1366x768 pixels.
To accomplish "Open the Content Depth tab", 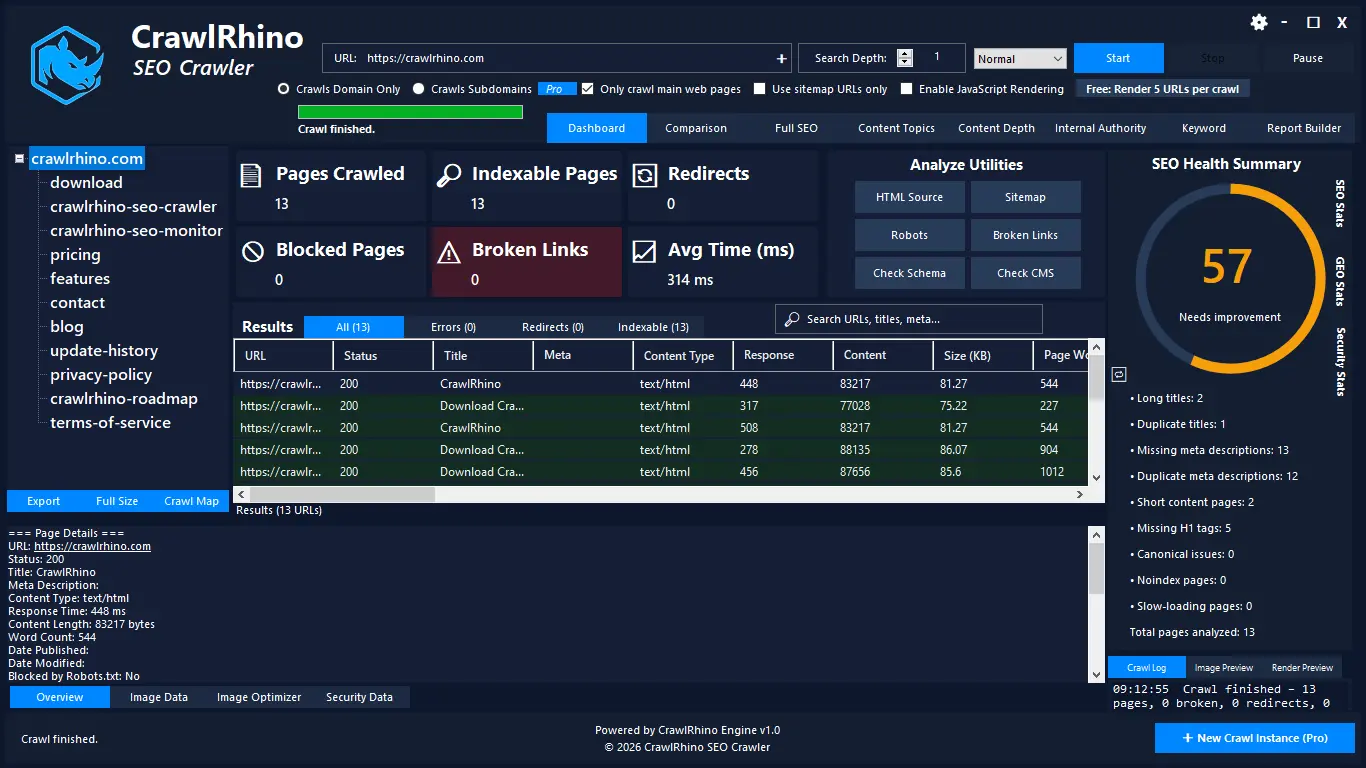I will pyautogui.click(x=997, y=128).
